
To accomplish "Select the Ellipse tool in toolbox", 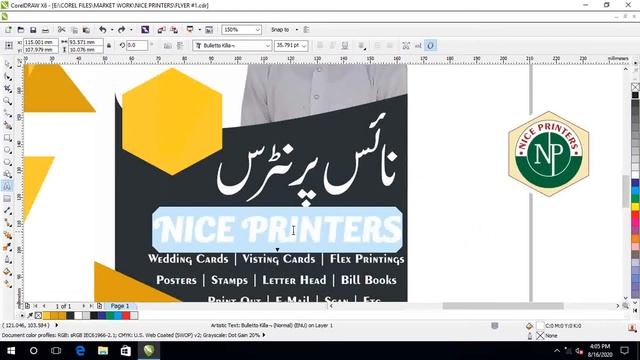I will [7, 150].
